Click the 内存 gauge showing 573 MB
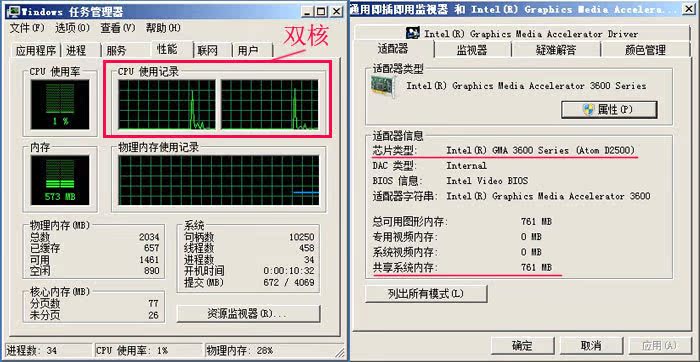This screenshot has height=362, width=700. pos(60,180)
